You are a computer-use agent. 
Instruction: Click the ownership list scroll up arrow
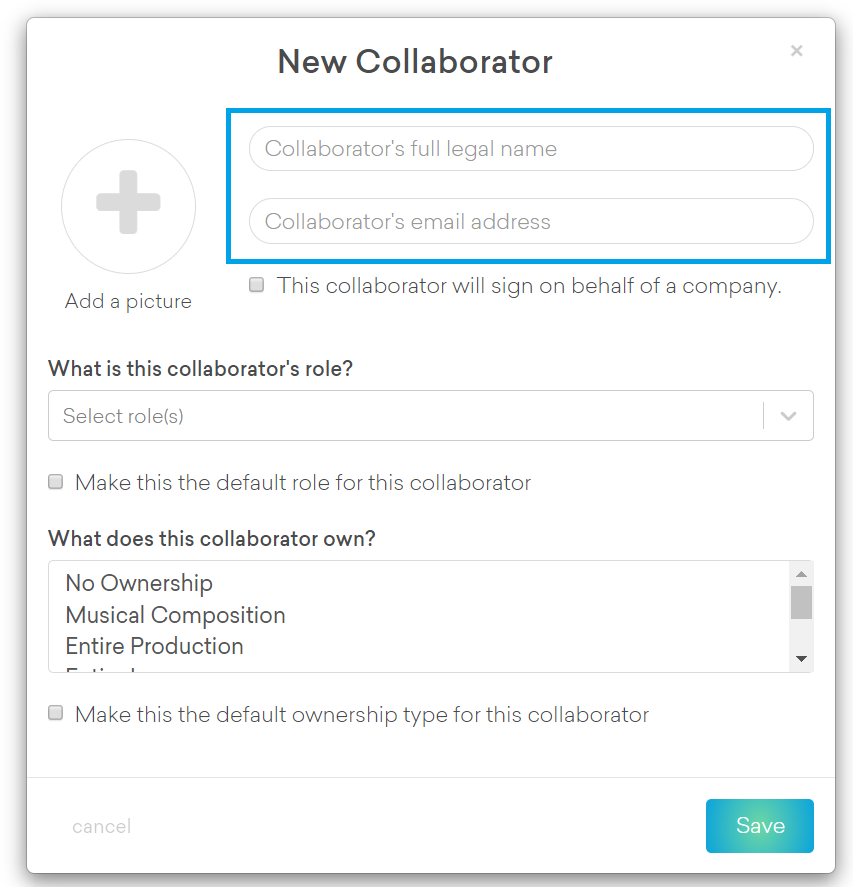click(x=801, y=573)
